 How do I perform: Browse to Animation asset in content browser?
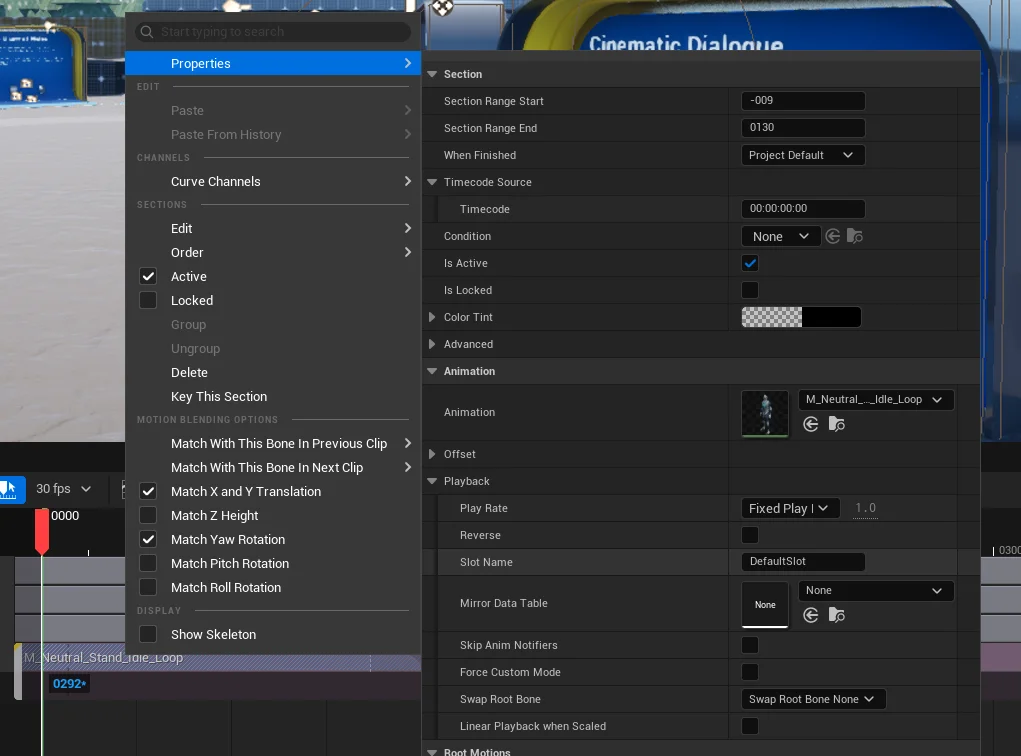click(837, 425)
